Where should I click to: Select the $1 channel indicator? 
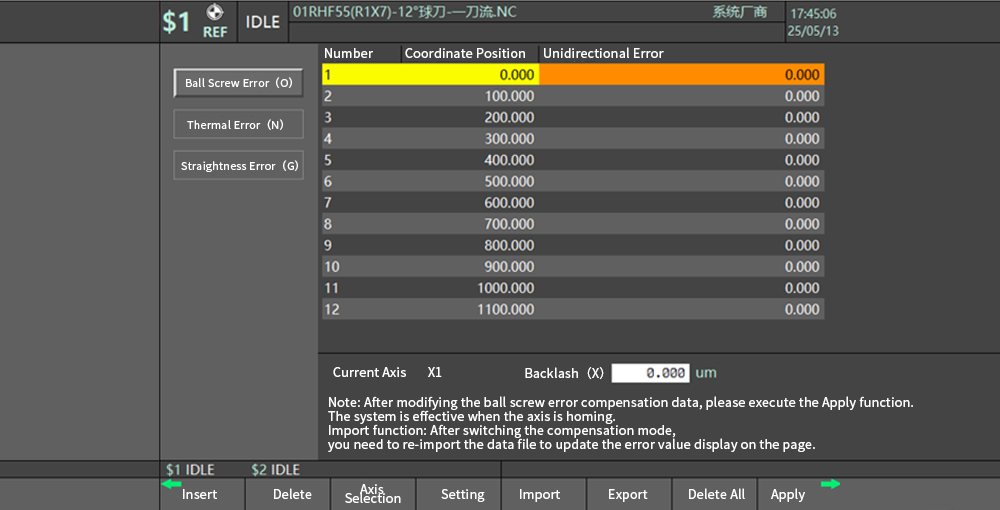pyautogui.click(x=176, y=22)
